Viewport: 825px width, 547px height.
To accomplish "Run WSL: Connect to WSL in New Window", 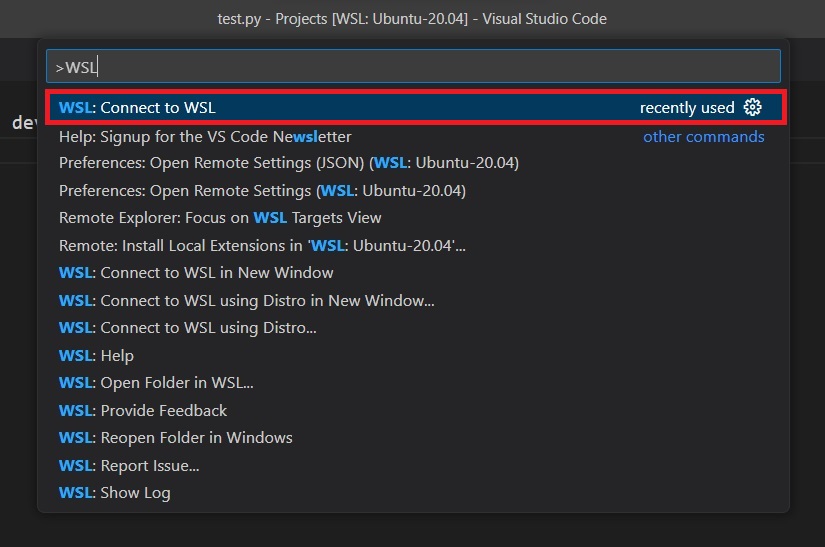I will point(413,273).
